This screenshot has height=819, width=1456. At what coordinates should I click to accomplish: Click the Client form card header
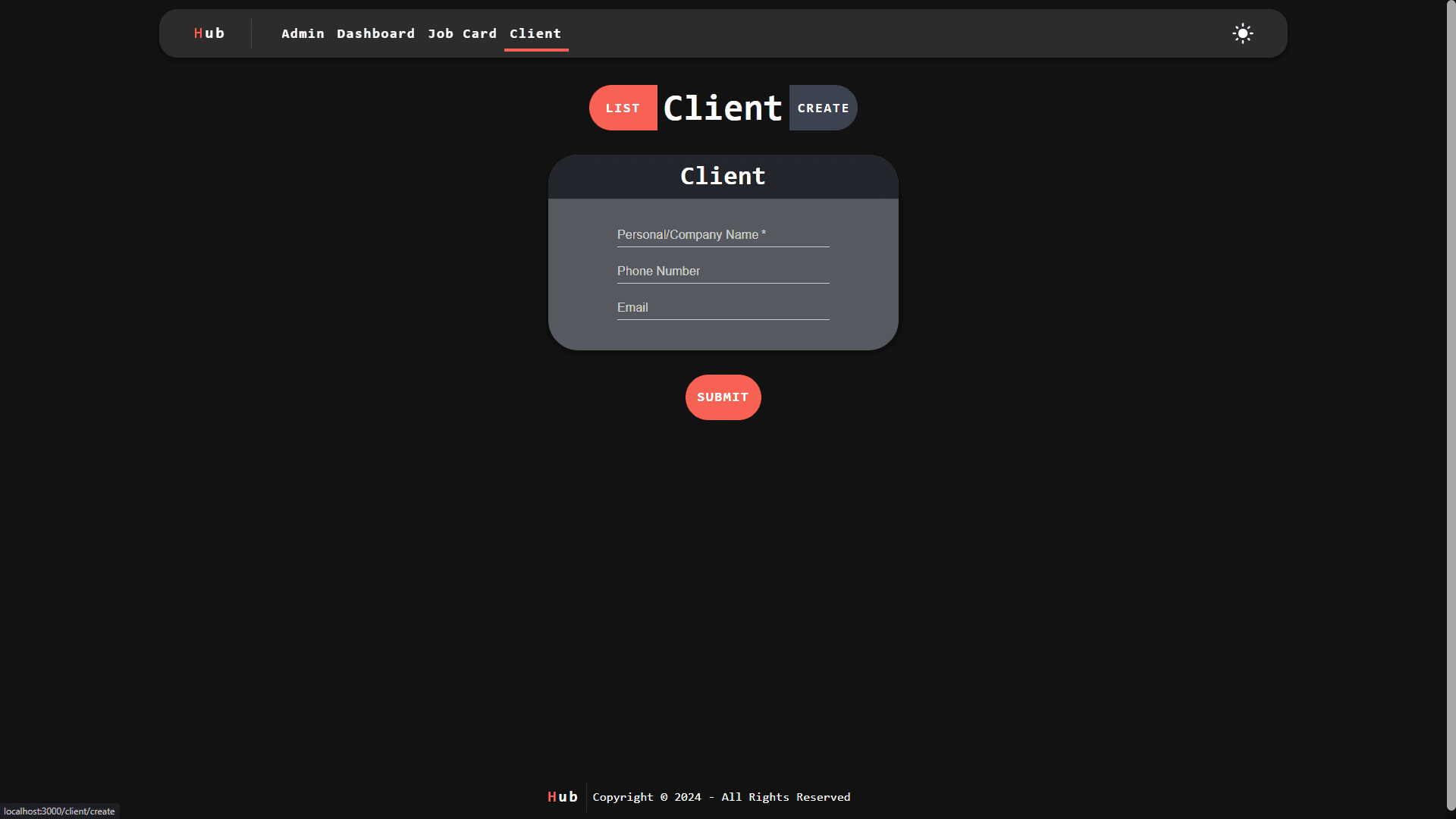tap(722, 176)
